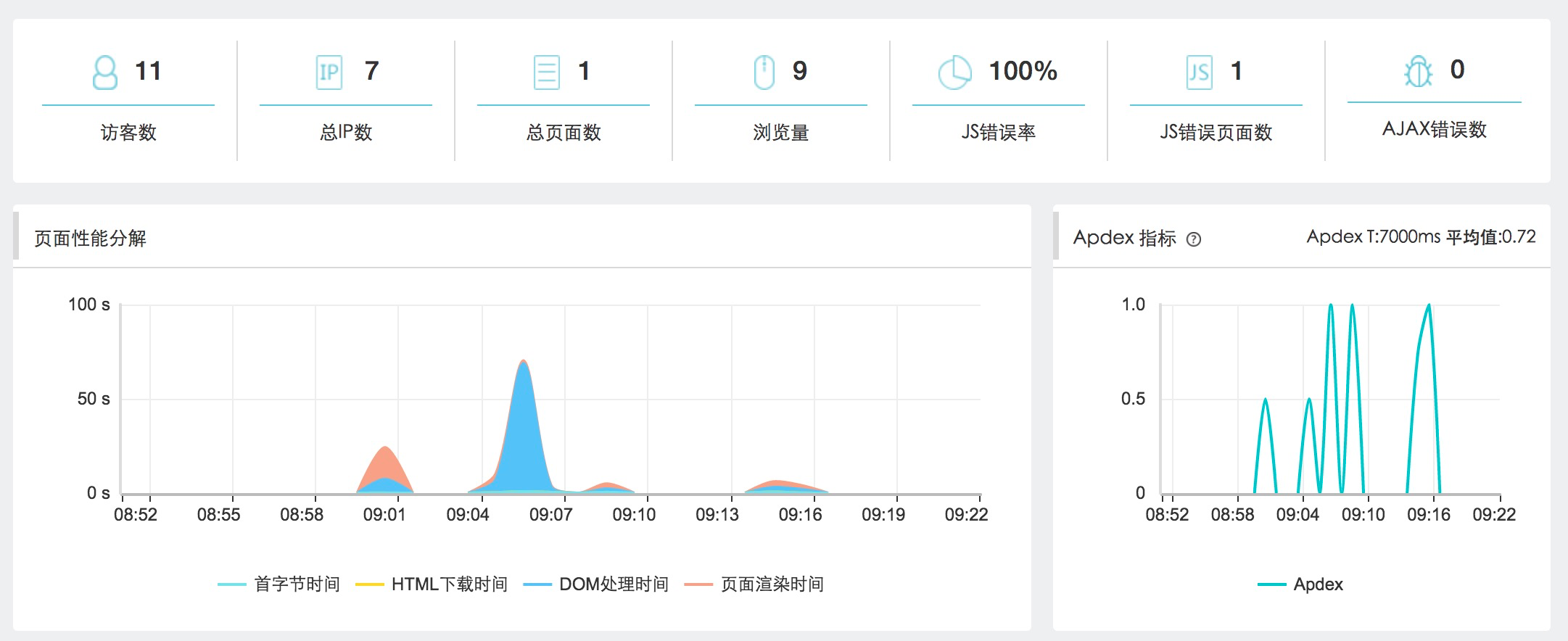Click the orange render peak near 09:01
The image size is (1568, 641).
[x=385, y=461]
